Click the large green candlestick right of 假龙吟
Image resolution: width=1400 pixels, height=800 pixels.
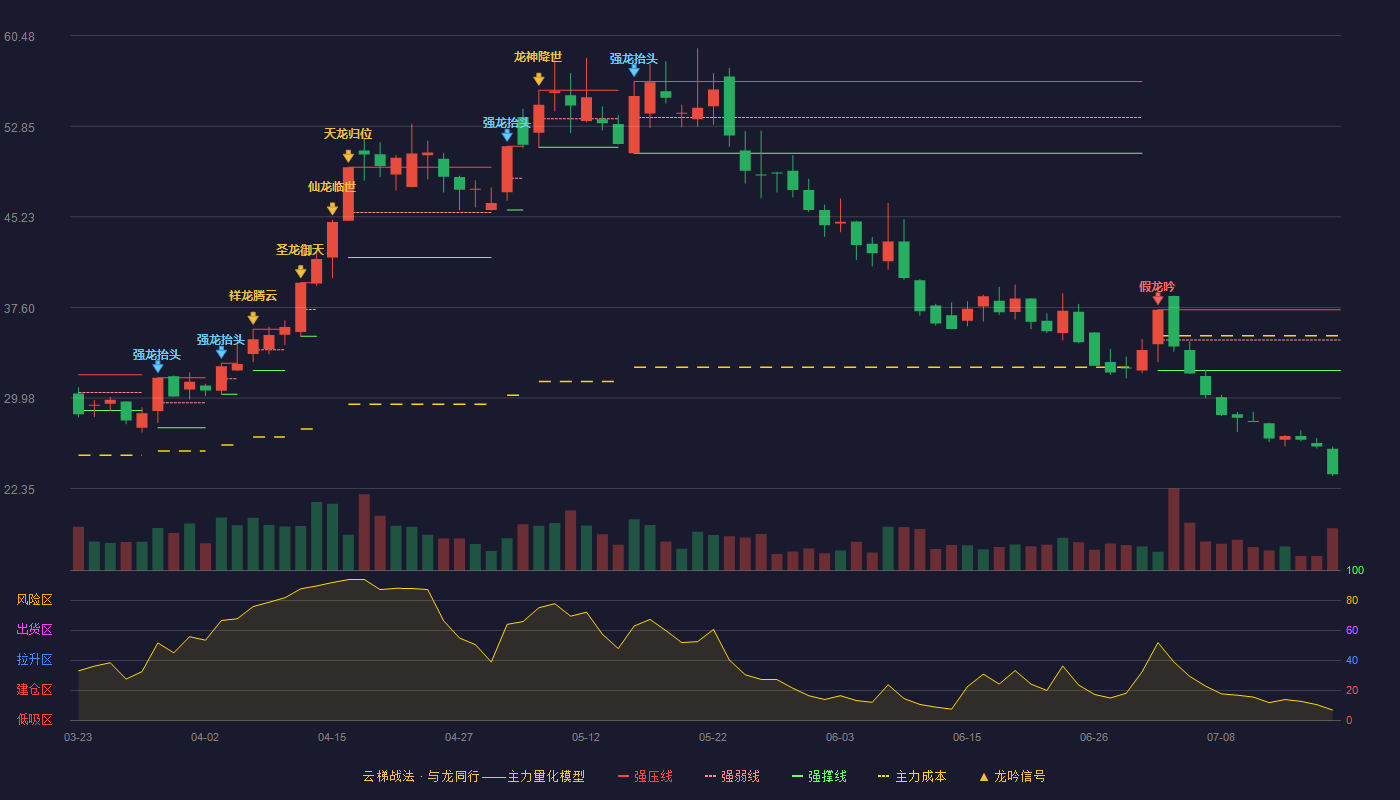(x=1174, y=321)
